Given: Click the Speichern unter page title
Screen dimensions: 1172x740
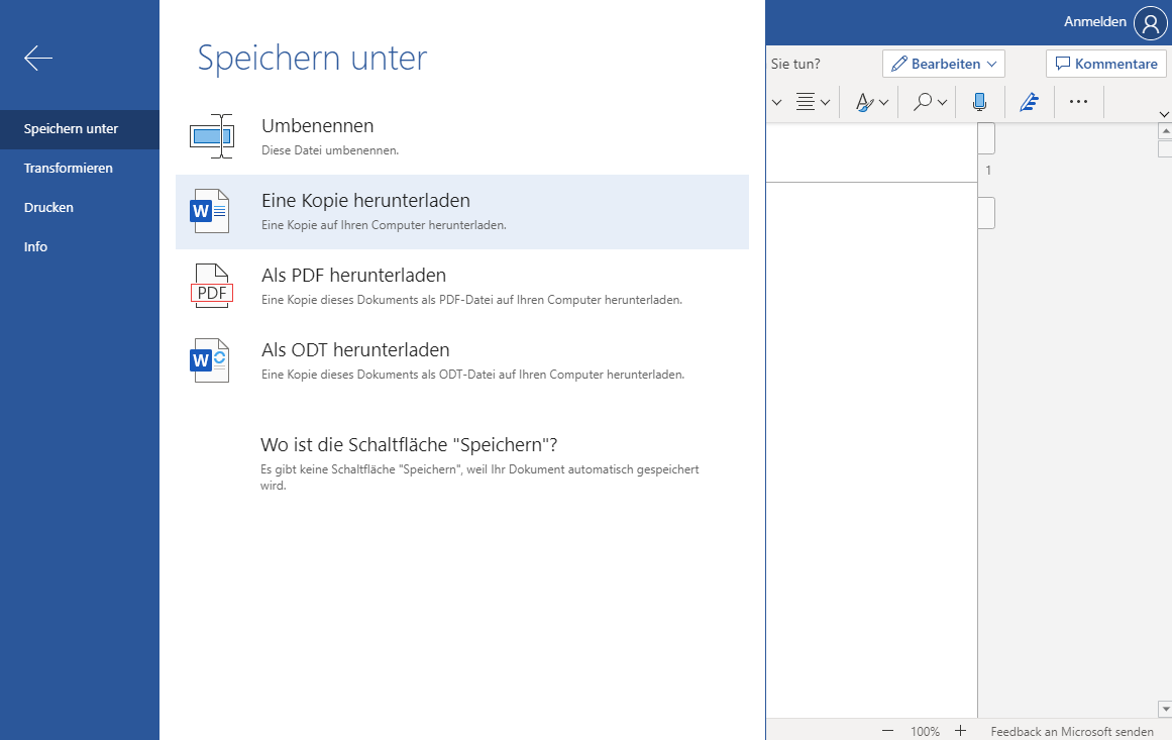Looking at the screenshot, I should tap(312, 58).
